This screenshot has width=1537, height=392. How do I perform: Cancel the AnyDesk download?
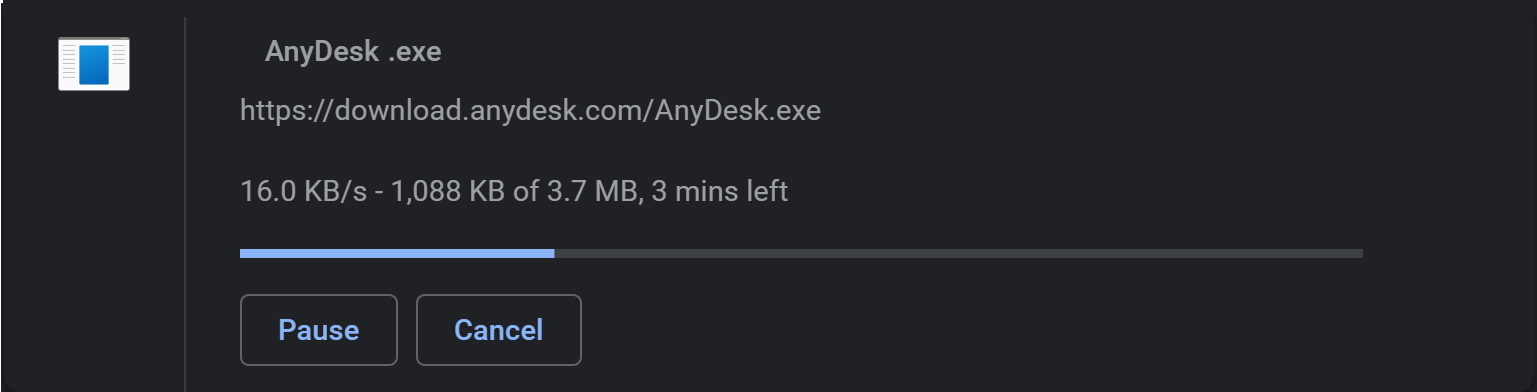[x=498, y=330]
